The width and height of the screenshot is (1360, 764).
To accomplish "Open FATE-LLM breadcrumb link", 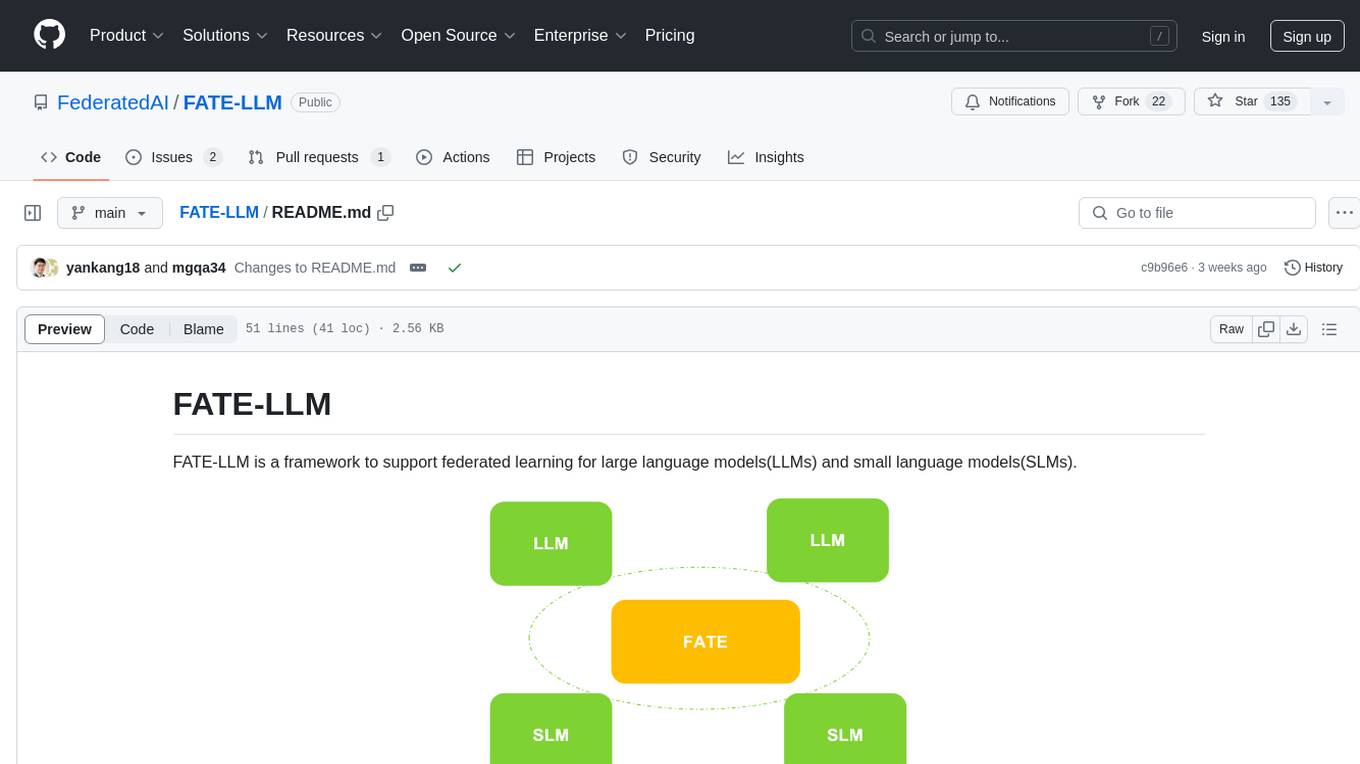I will (x=219, y=212).
